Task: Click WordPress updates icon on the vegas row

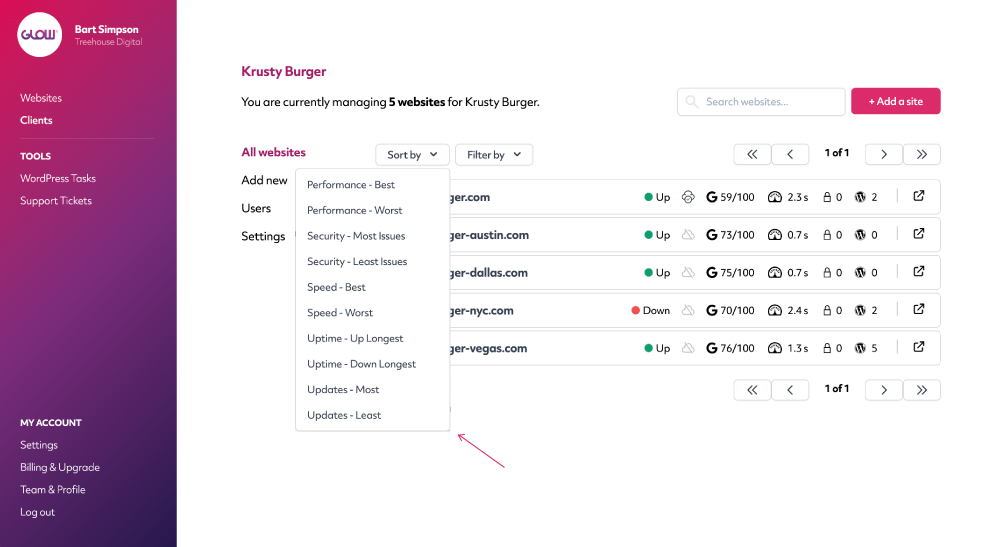Action: [x=860, y=348]
